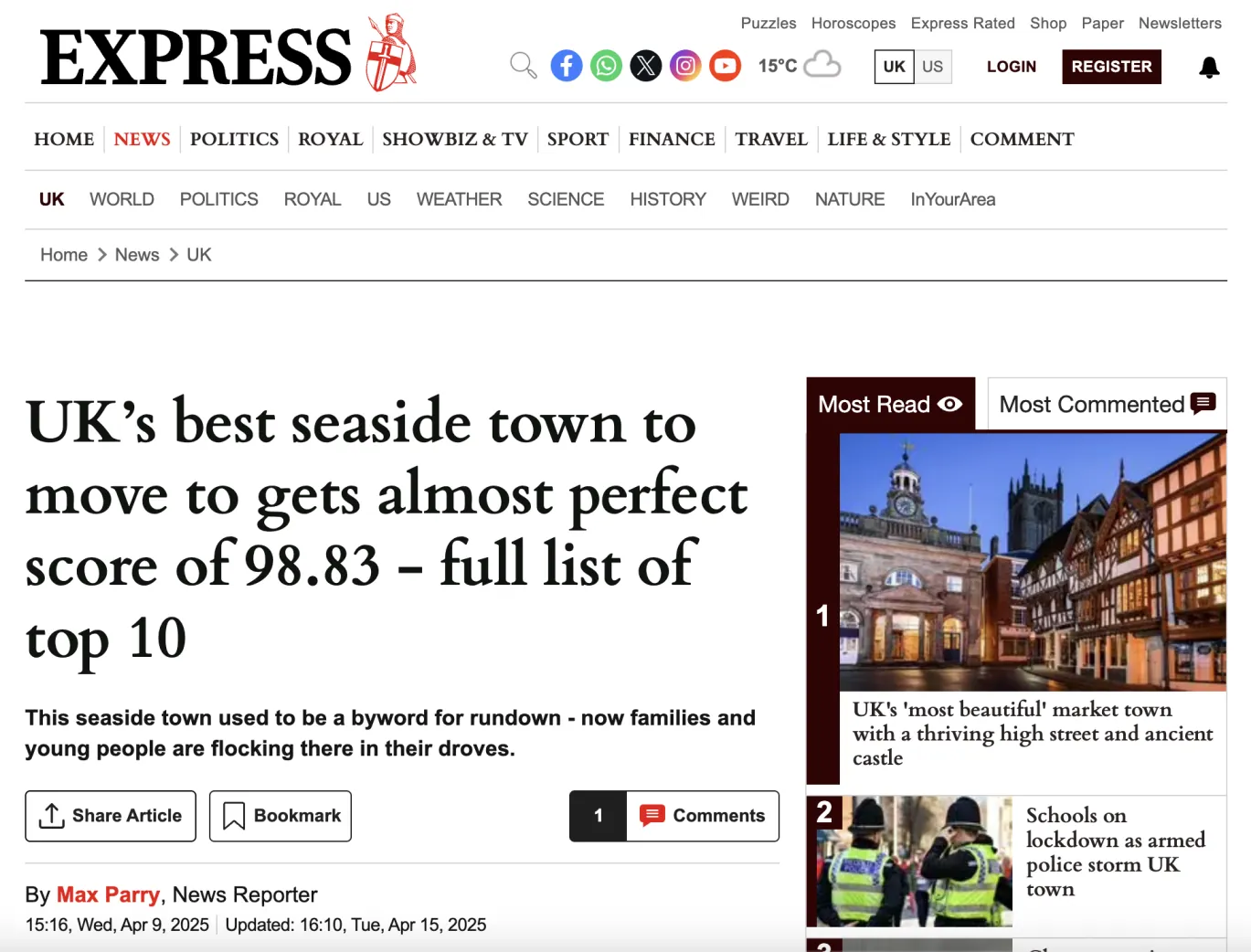Click the Share Article button
1251x952 pixels.
[111, 816]
